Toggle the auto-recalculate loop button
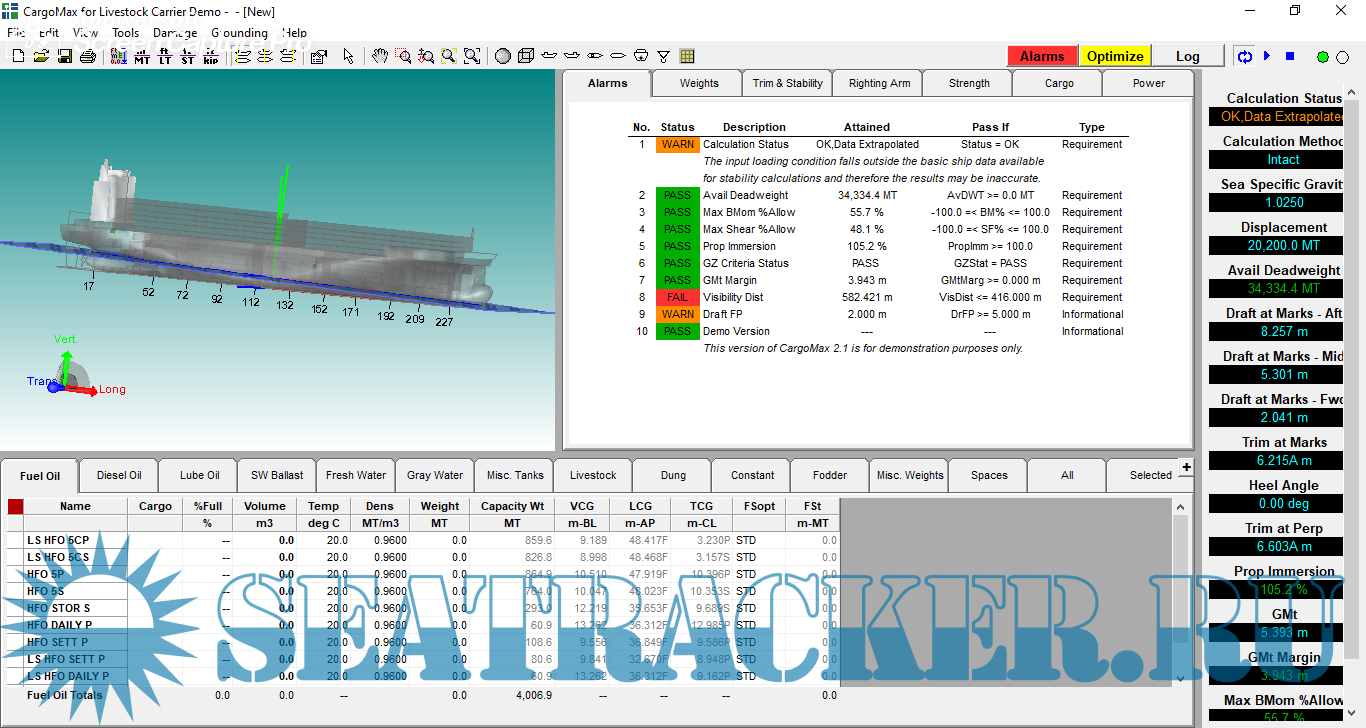1366x728 pixels. [1245, 56]
